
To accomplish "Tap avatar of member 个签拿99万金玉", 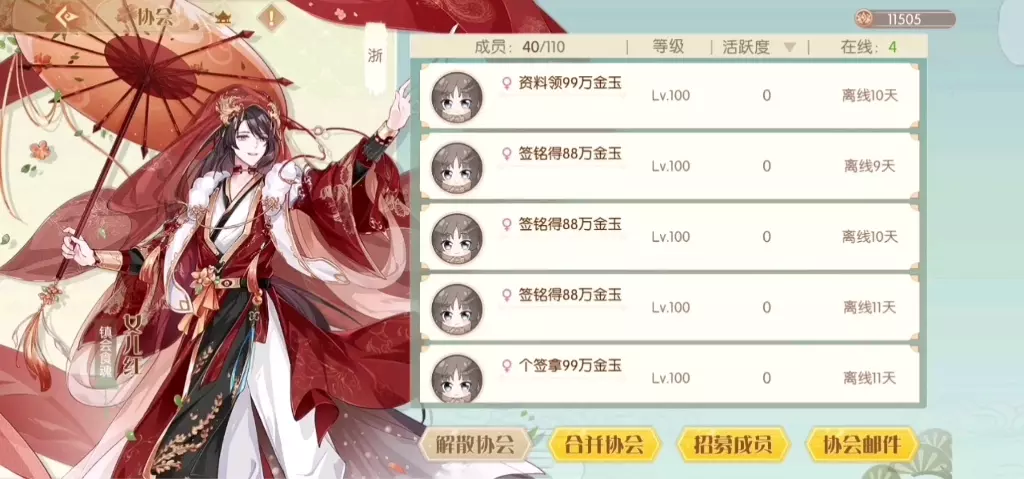I will tap(457, 379).
